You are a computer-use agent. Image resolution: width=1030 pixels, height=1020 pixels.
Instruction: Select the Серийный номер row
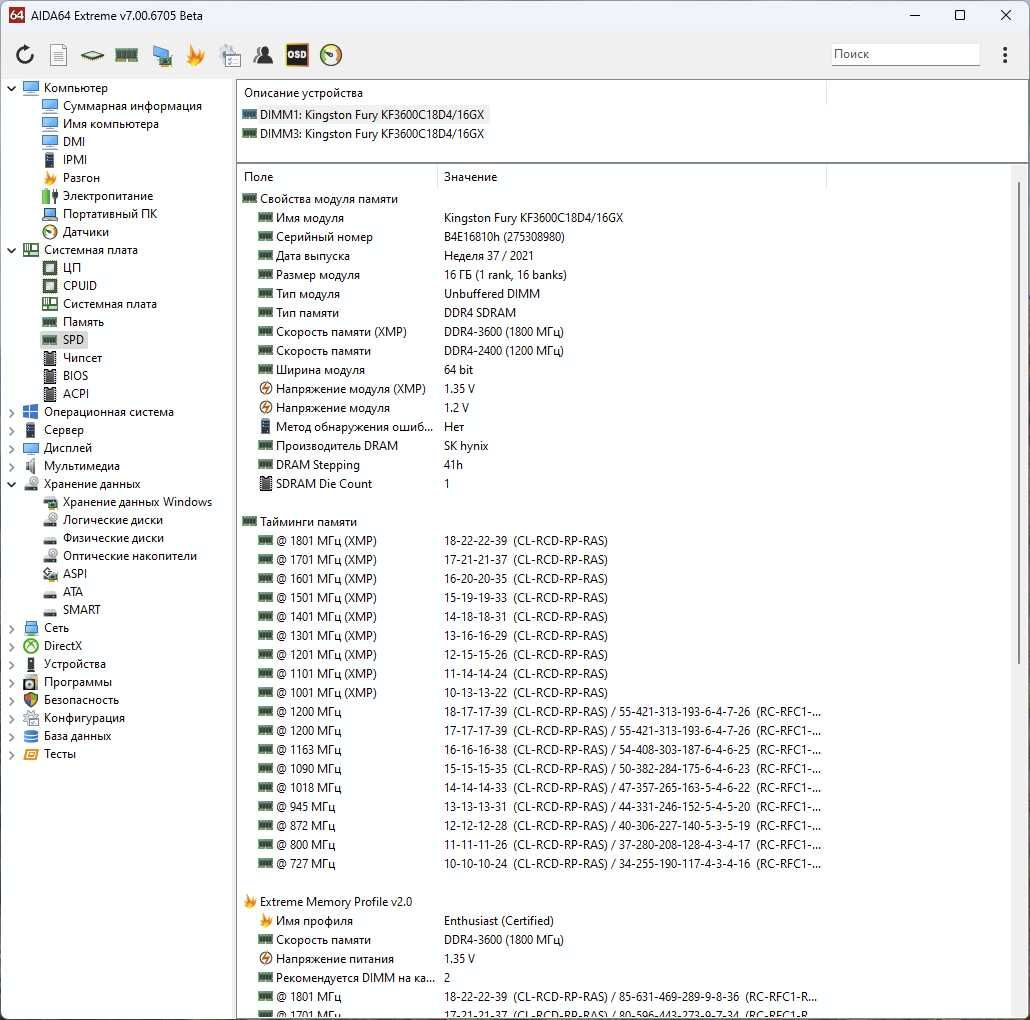pyautogui.click(x=532, y=237)
